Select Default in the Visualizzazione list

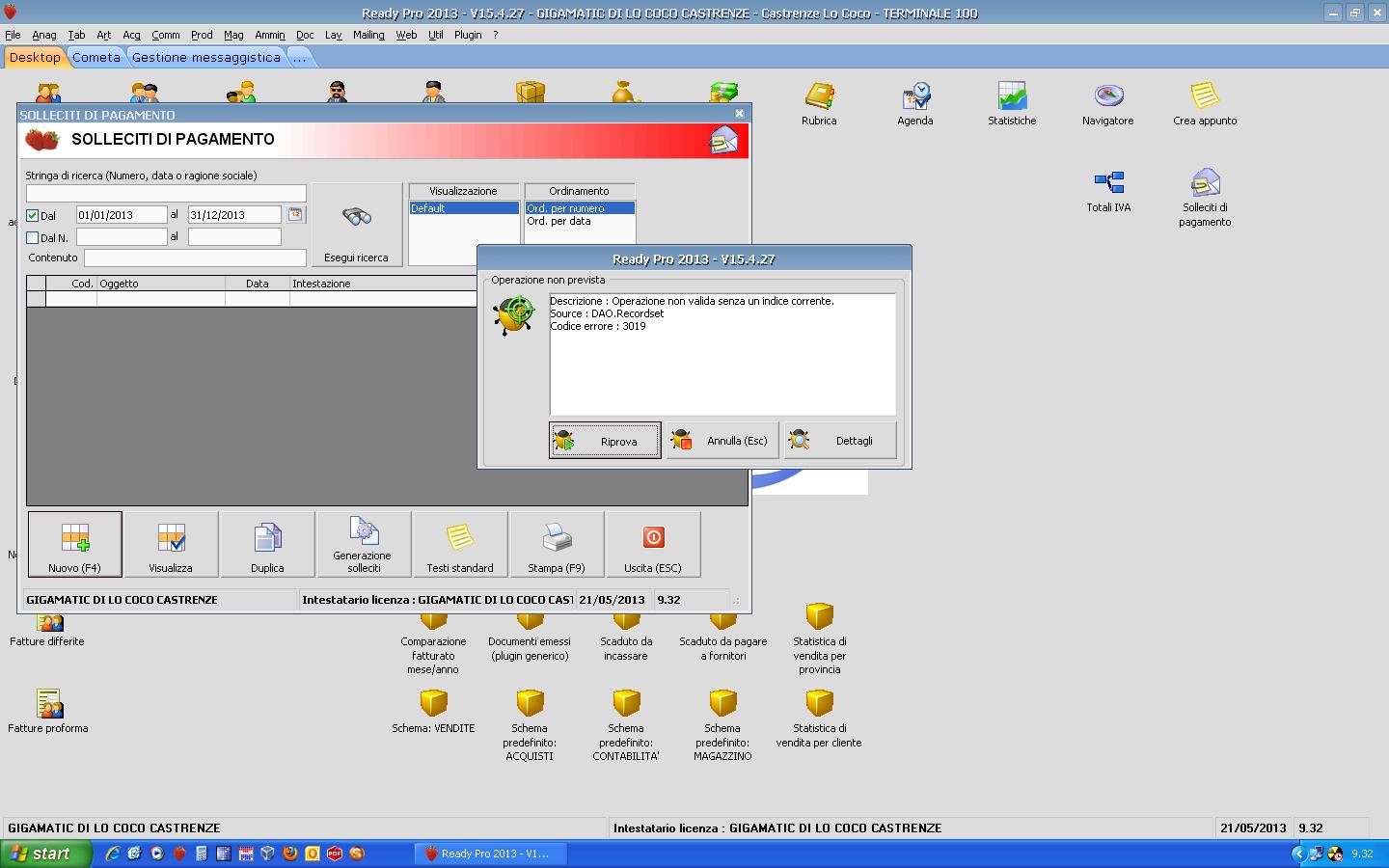[464, 208]
